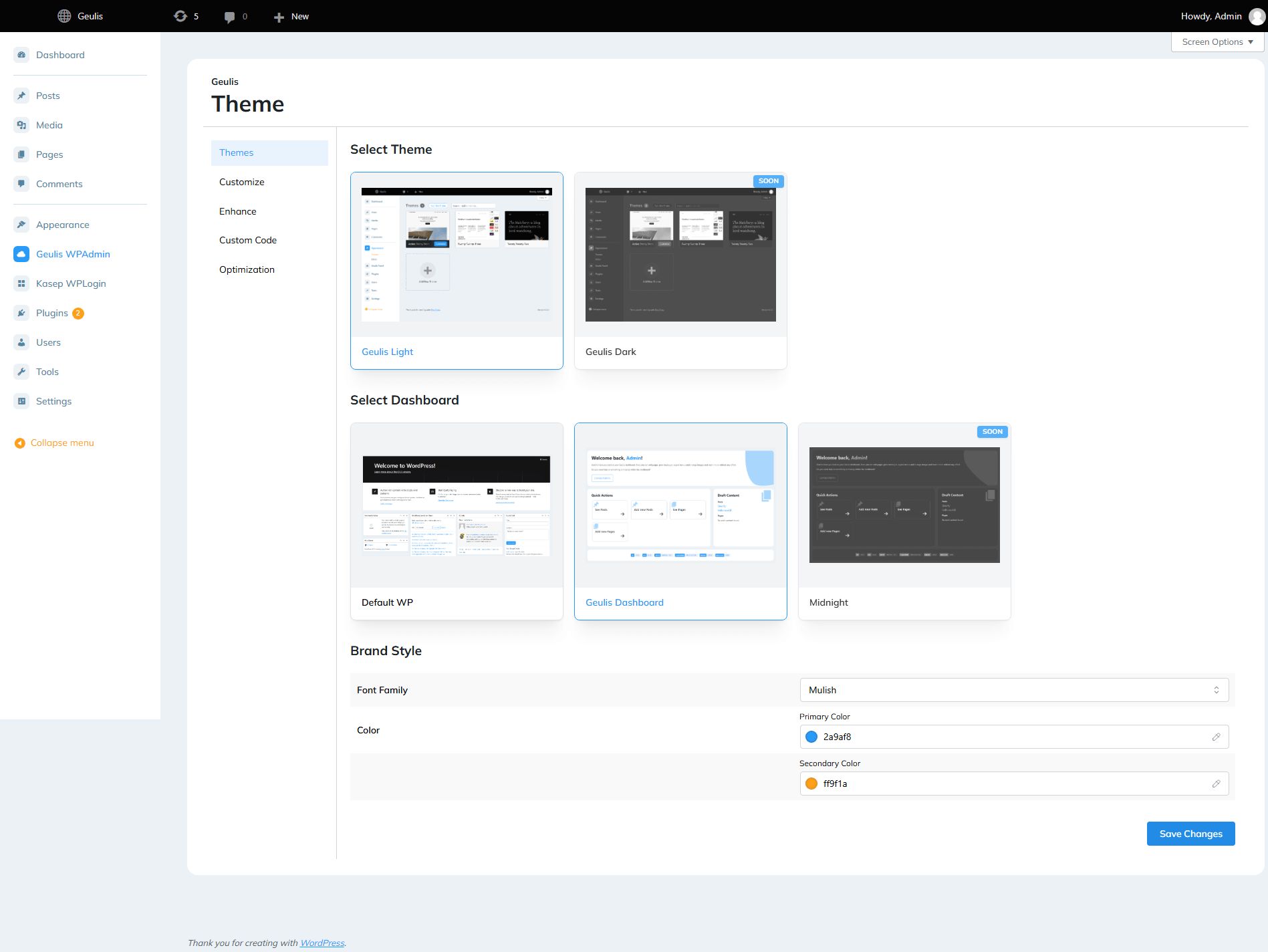Click the Geulis WPAdmin cloud icon
The height and width of the screenshot is (952, 1268).
[21, 254]
